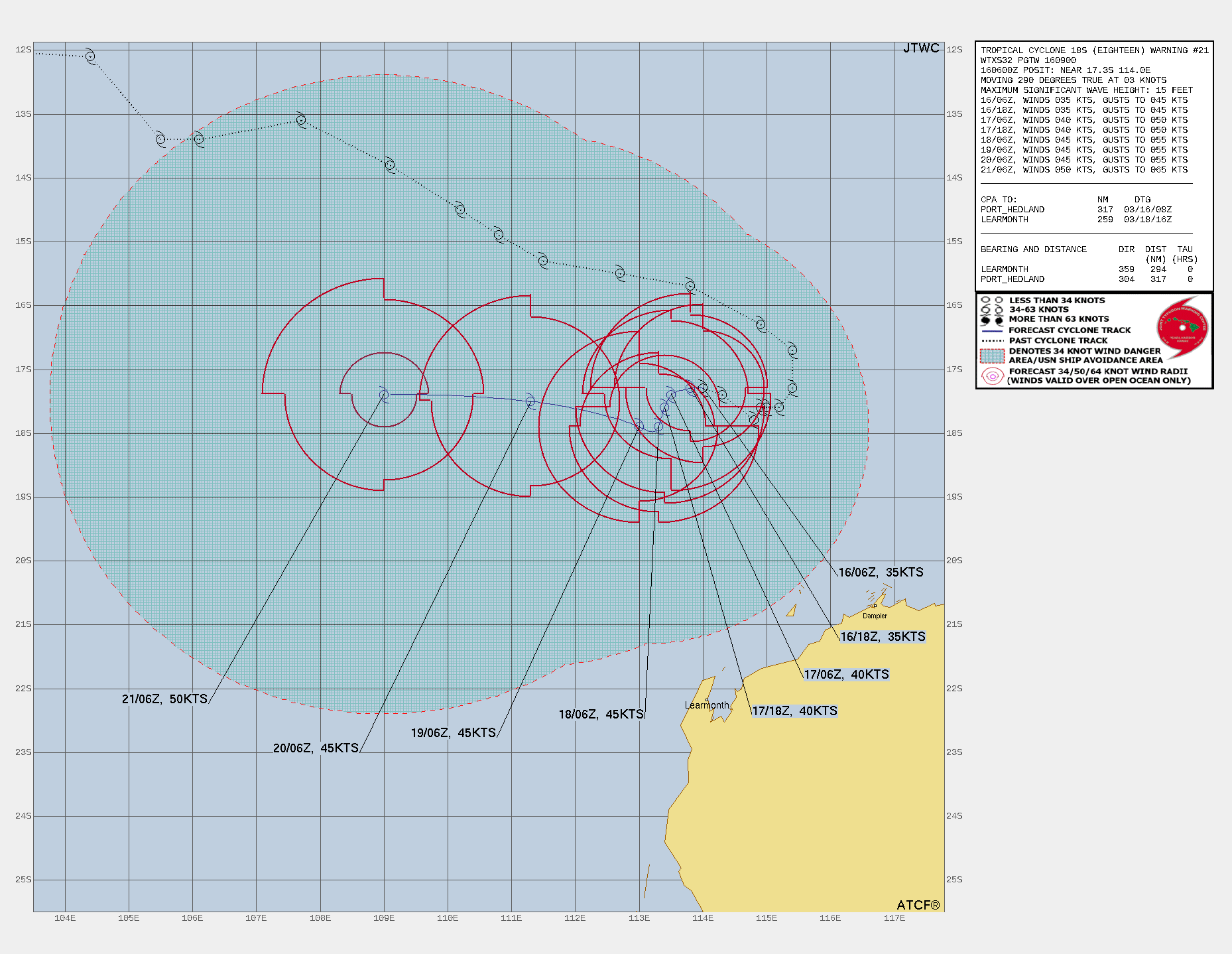The image size is (1232, 954).
Task: Click the '17/06Z, 40KTS' forecast label
Action: click(846, 674)
